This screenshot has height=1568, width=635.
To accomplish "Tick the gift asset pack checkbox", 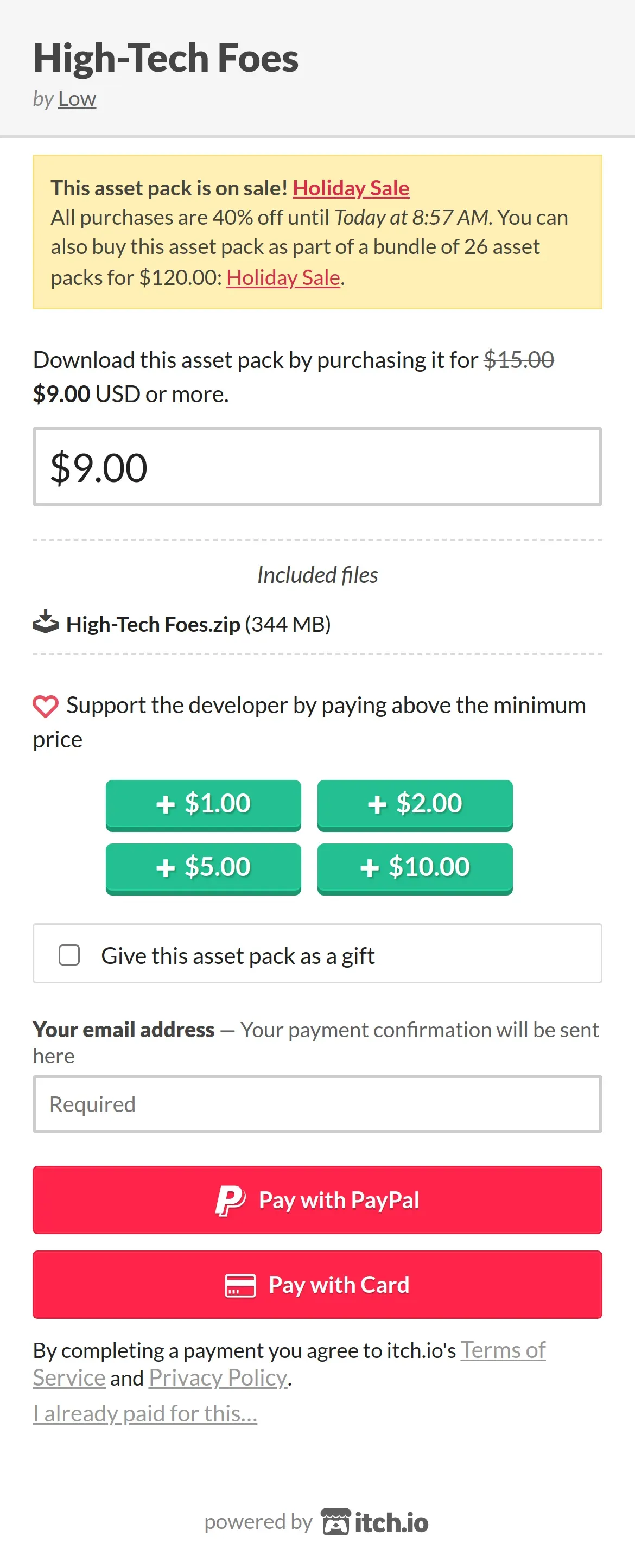I will tap(69, 955).
